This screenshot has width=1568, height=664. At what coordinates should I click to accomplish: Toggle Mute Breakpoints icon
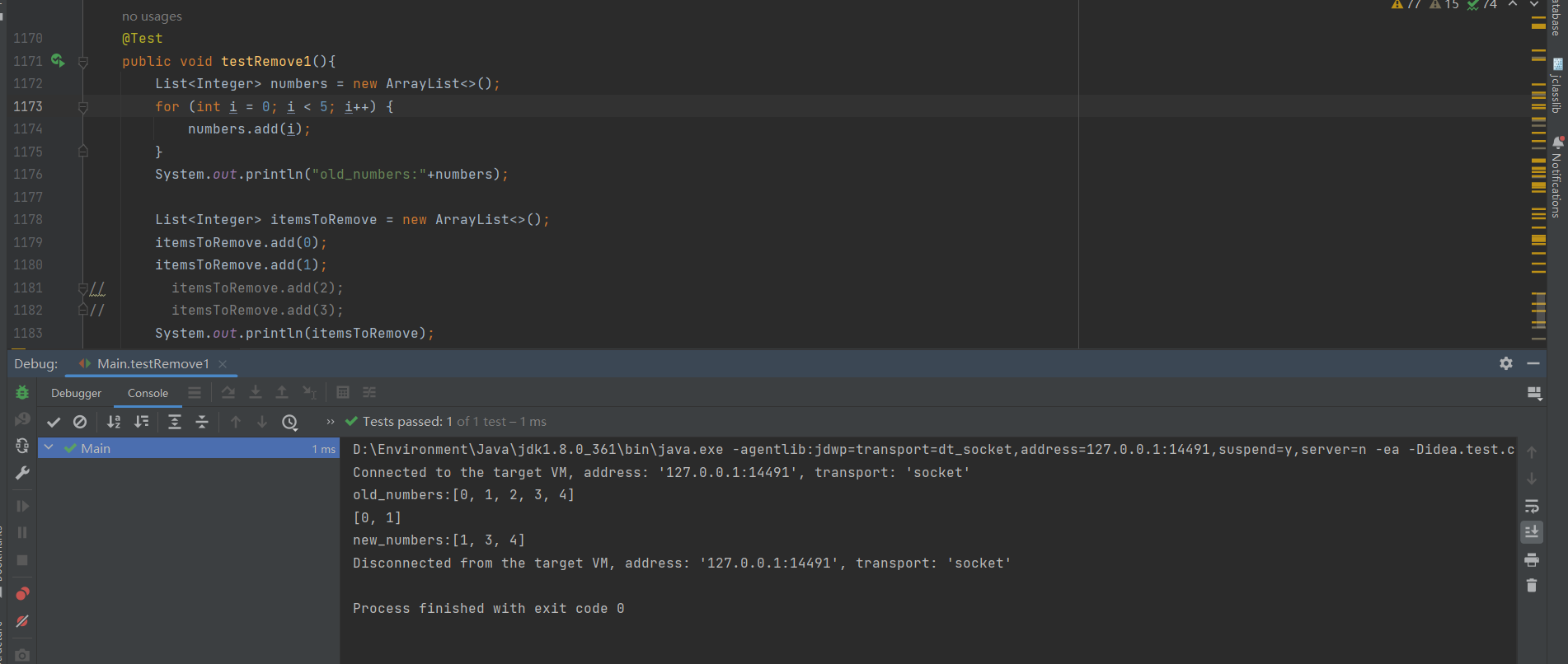click(22, 621)
